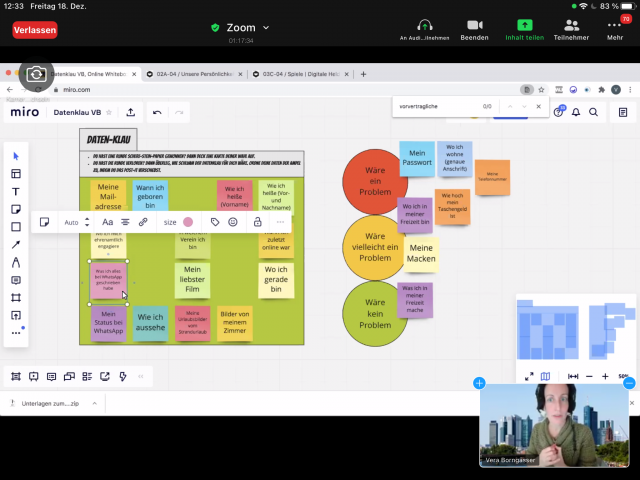
Task: Star the Datenklau VB board
Action: tap(109, 112)
